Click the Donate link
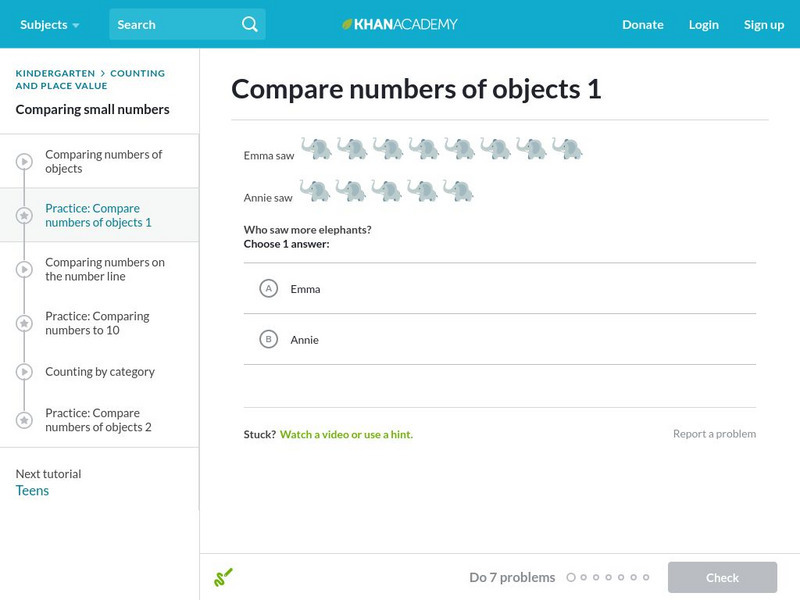The width and height of the screenshot is (800, 600). [642, 24]
